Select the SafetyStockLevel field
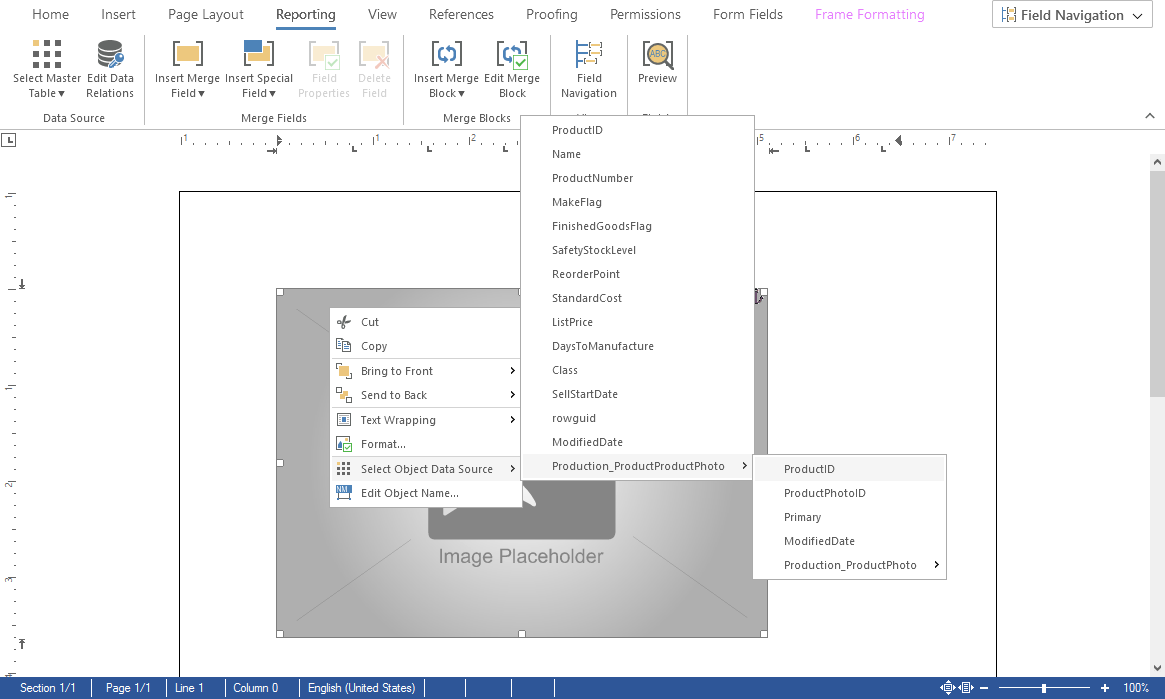This screenshot has width=1165, height=699. point(637,250)
